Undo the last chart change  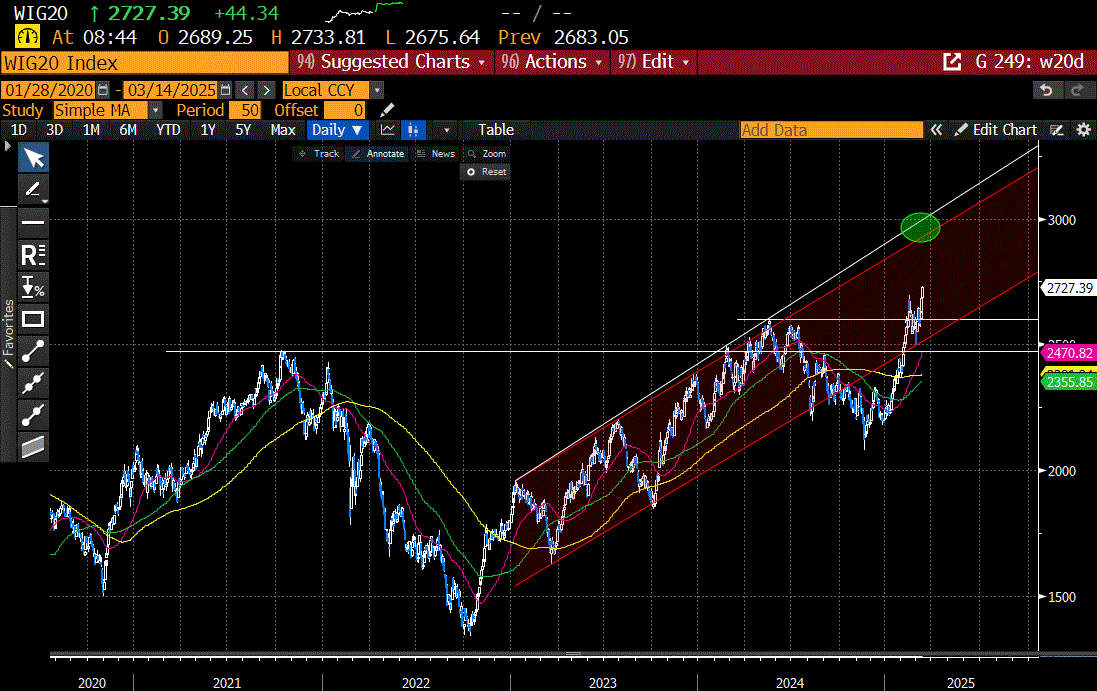(1046, 90)
